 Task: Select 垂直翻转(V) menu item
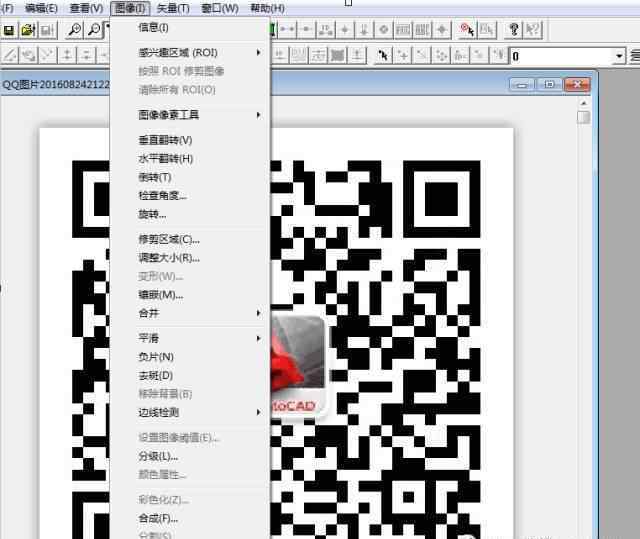189,140
